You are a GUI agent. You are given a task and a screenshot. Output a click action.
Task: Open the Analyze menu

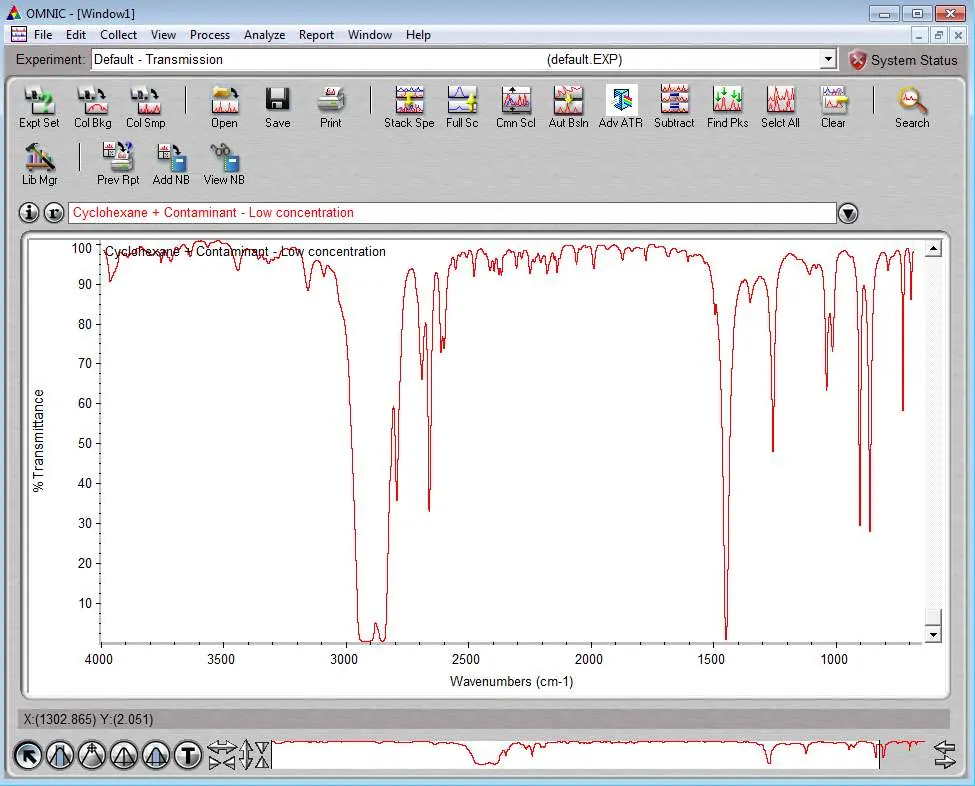(x=264, y=35)
